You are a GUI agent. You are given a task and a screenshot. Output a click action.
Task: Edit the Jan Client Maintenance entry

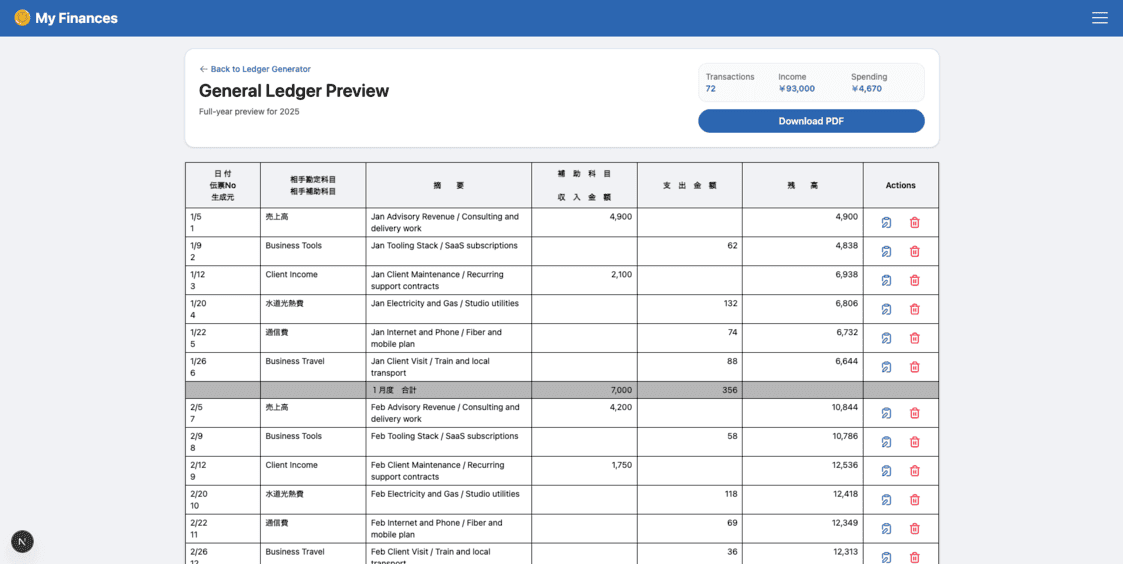coord(886,280)
